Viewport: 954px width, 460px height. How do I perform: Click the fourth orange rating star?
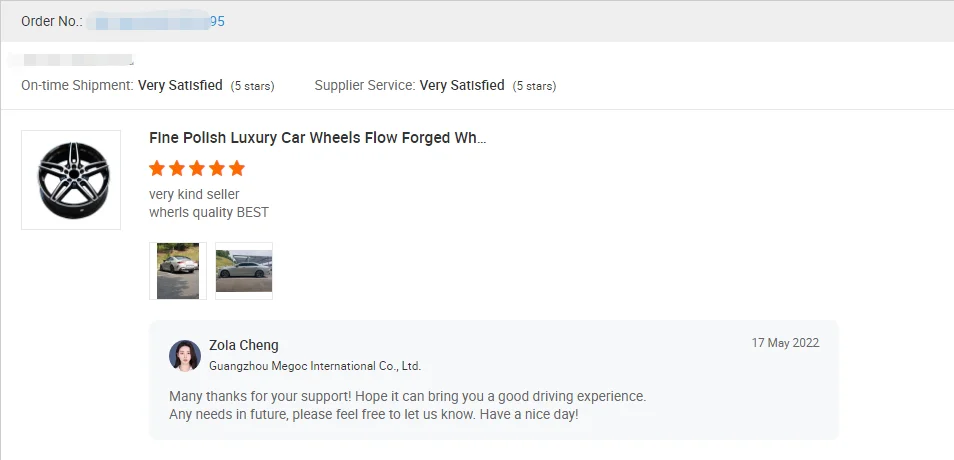(x=216, y=168)
